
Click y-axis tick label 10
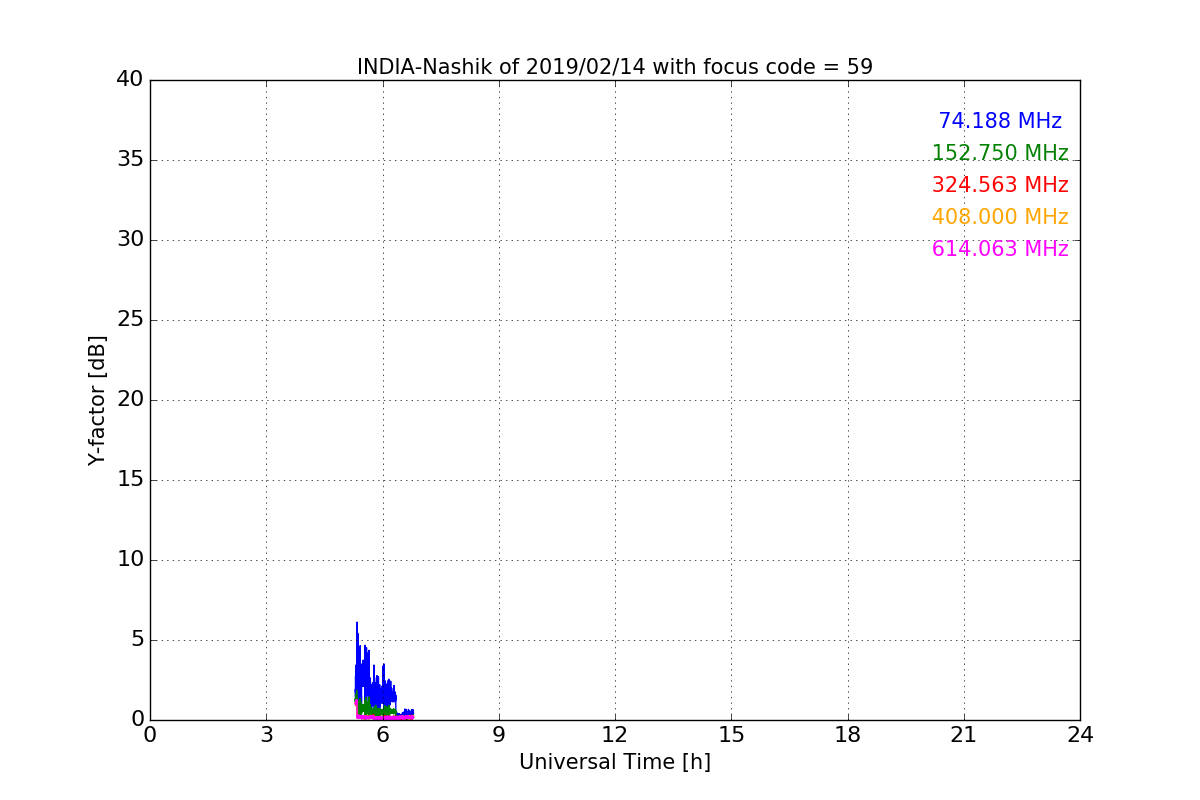coord(130,560)
